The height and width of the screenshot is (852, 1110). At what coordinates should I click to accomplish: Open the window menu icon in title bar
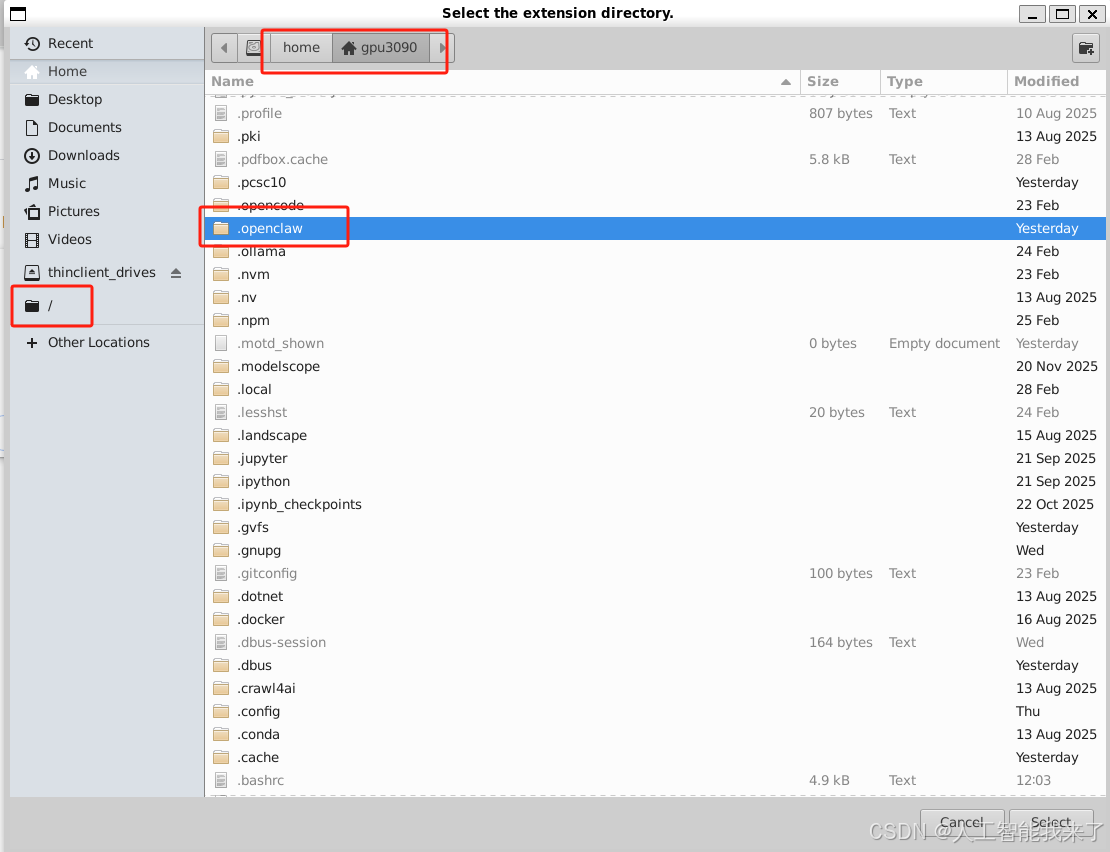(x=18, y=13)
